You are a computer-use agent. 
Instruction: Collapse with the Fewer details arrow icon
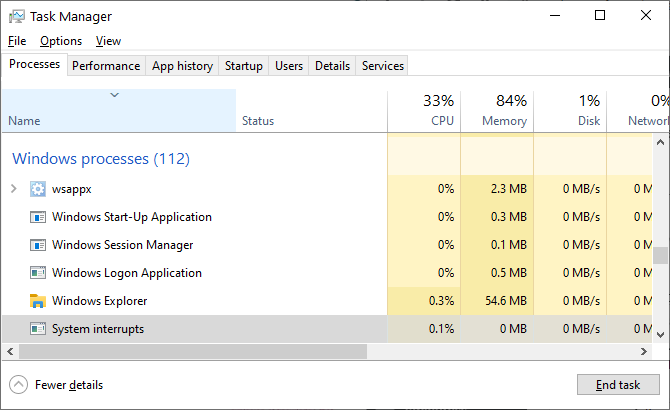coord(19,385)
